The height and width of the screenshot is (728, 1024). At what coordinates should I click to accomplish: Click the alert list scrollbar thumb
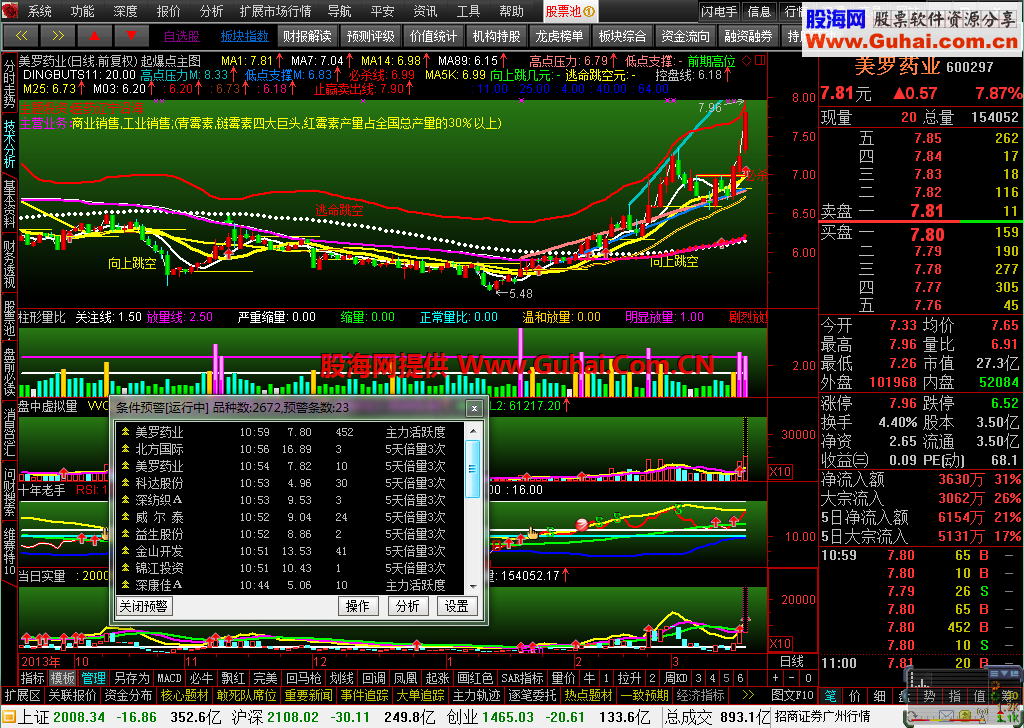point(473,469)
